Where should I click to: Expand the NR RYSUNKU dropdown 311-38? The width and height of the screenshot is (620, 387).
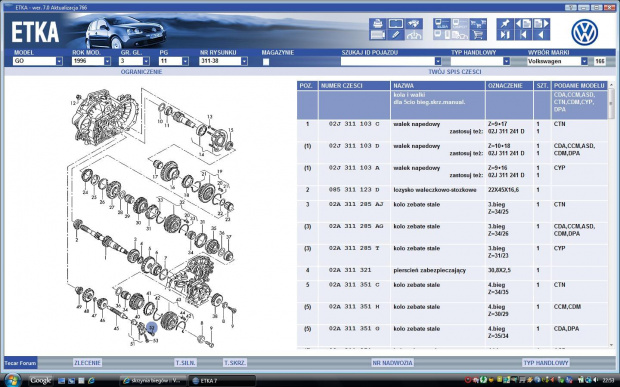(223, 61)
